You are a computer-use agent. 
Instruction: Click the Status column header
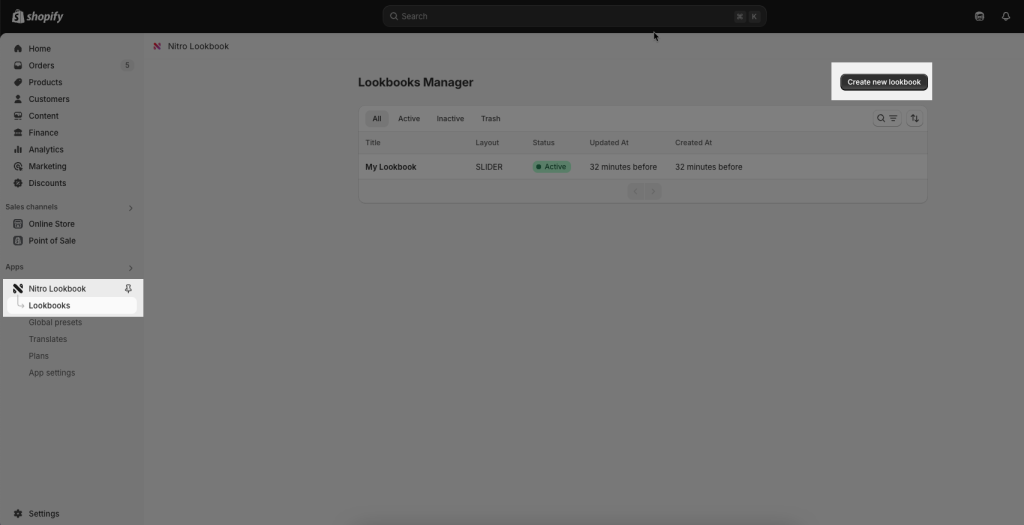click(543, 143)
